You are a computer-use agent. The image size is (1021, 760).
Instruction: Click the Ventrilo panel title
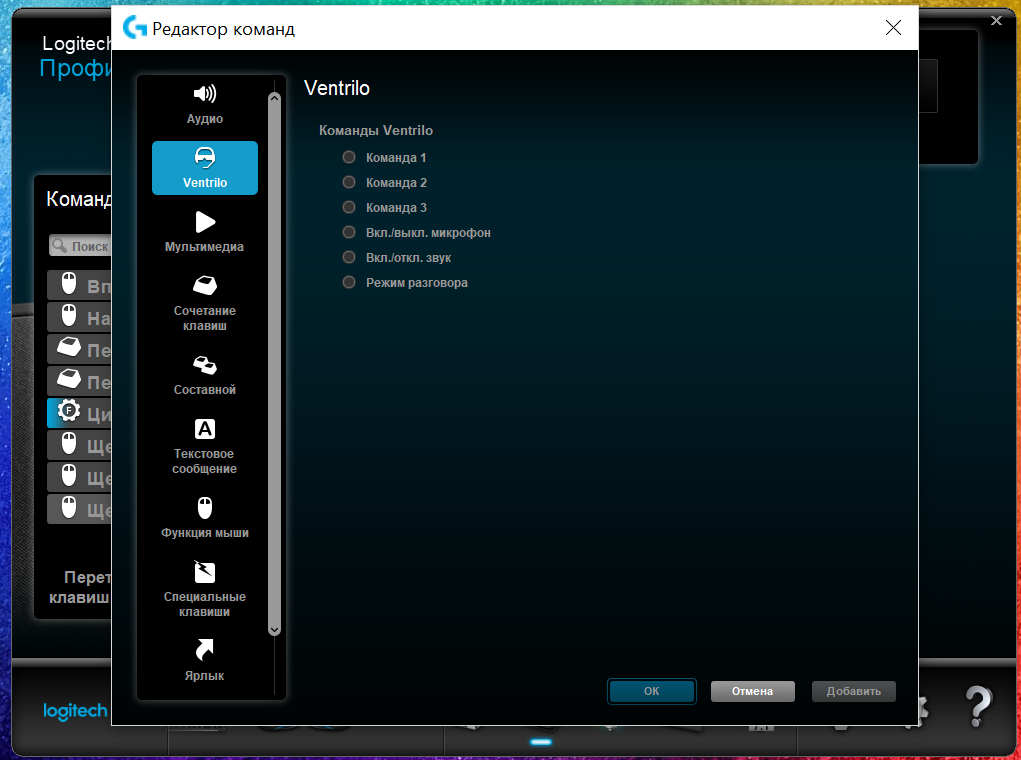337,88
